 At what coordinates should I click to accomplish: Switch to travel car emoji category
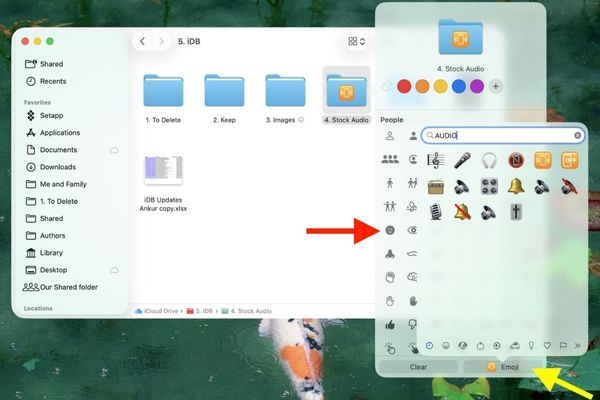[514, 346]
